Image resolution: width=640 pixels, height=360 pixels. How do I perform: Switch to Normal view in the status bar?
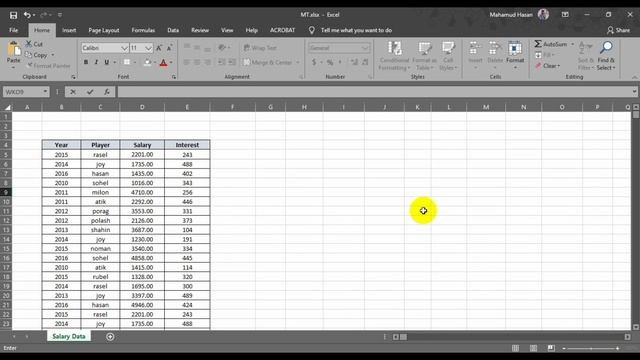click(x=516, y=348)
